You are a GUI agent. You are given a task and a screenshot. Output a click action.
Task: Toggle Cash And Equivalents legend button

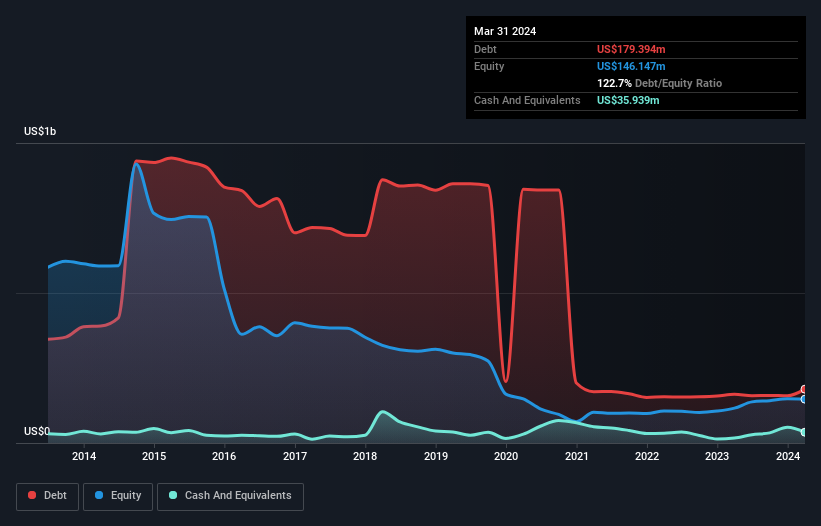point(230,496)
